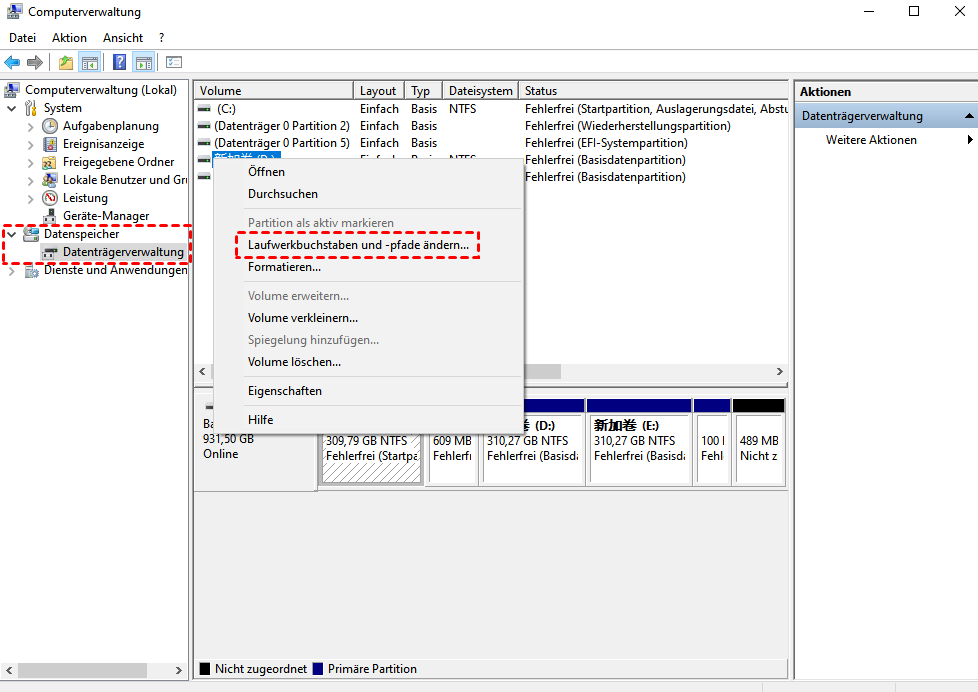Expand the Freigegebene Ordner node
This screenshot has width=978, height=692.
point(31,163)
